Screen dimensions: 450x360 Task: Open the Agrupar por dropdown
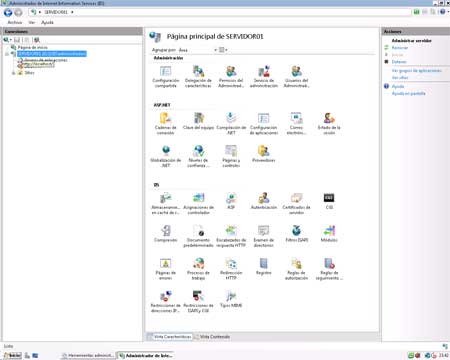tap(198, 50)
